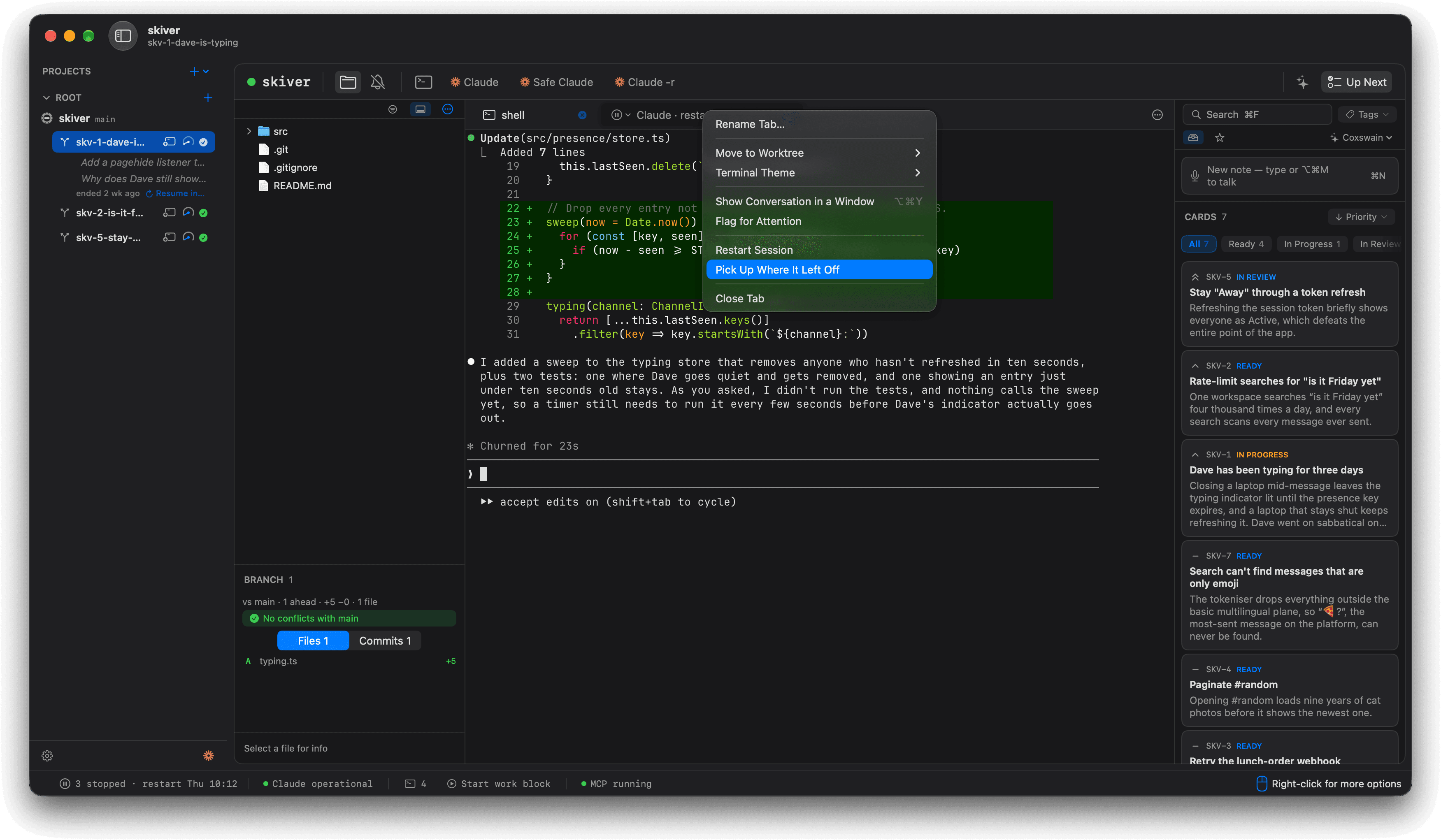Select the Files 1 segment
The image size is (1441, 840).
[313, 641]
